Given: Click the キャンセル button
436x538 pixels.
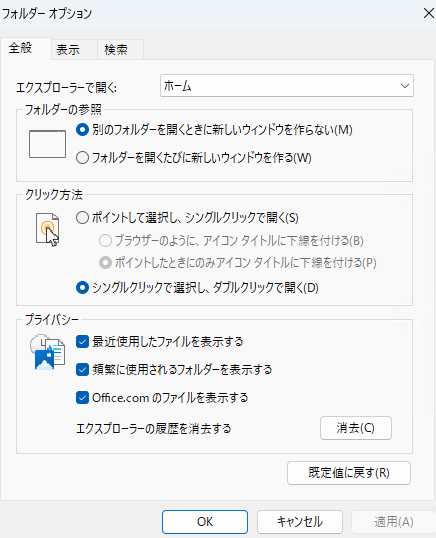Looking at the screenshot, I should coord(300,522).
